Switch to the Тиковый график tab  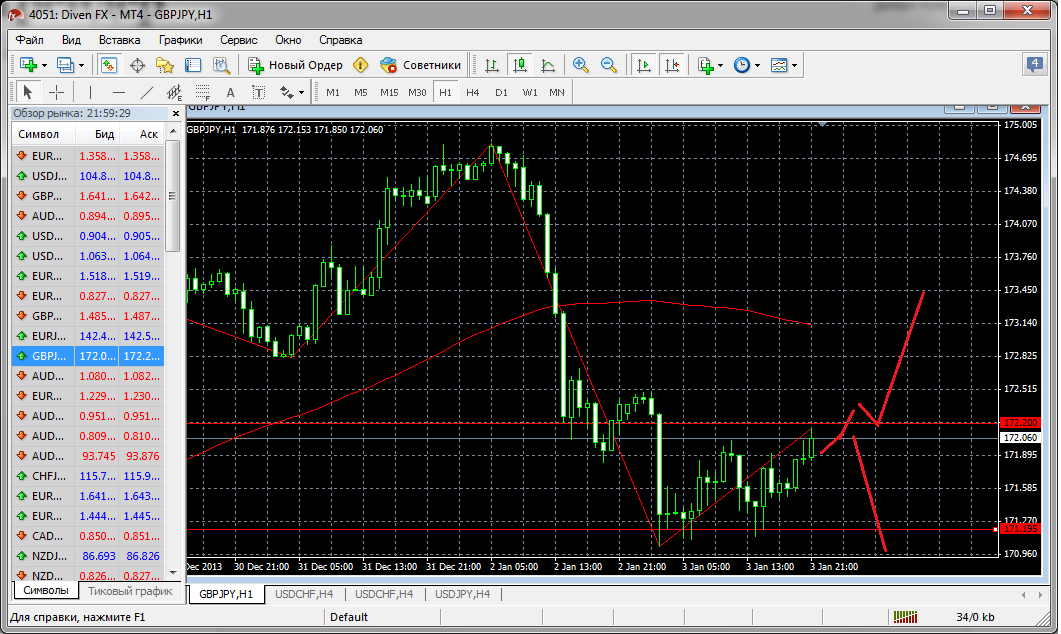click(x=131, y=591)
